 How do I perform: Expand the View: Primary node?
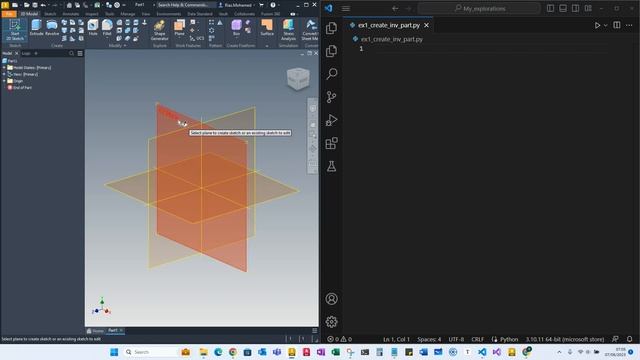[4, 74]
